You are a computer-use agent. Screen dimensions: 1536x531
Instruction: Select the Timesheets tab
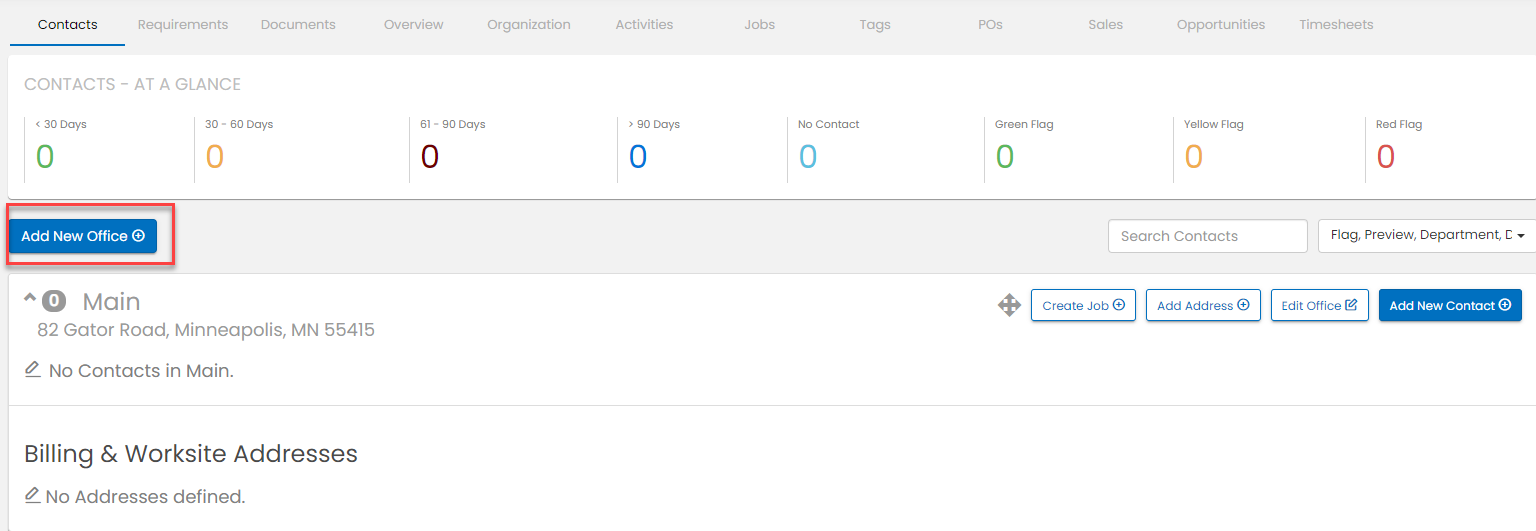(x=1336, y=24)
